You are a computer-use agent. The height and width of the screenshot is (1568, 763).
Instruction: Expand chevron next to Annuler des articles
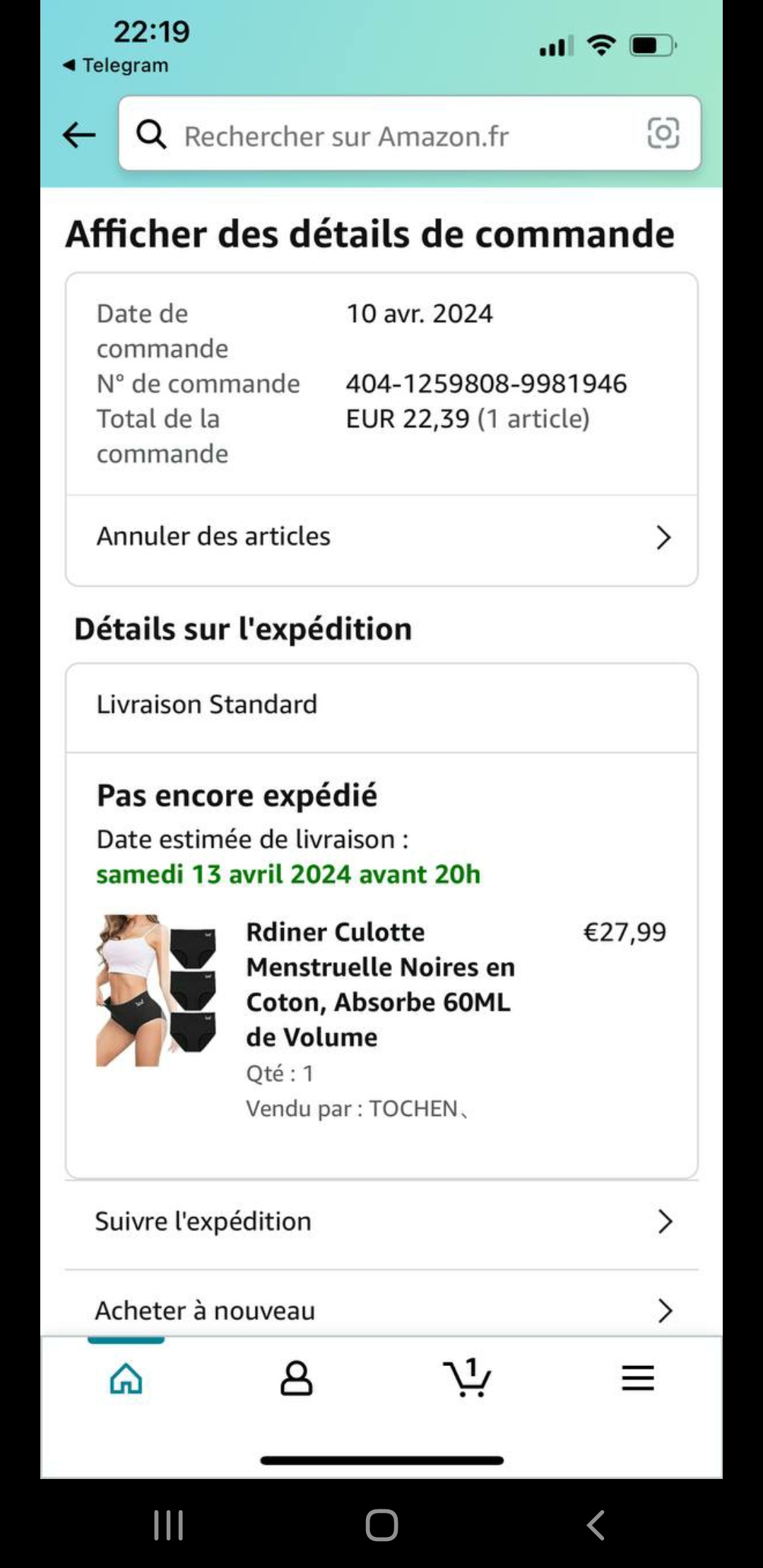663,537
